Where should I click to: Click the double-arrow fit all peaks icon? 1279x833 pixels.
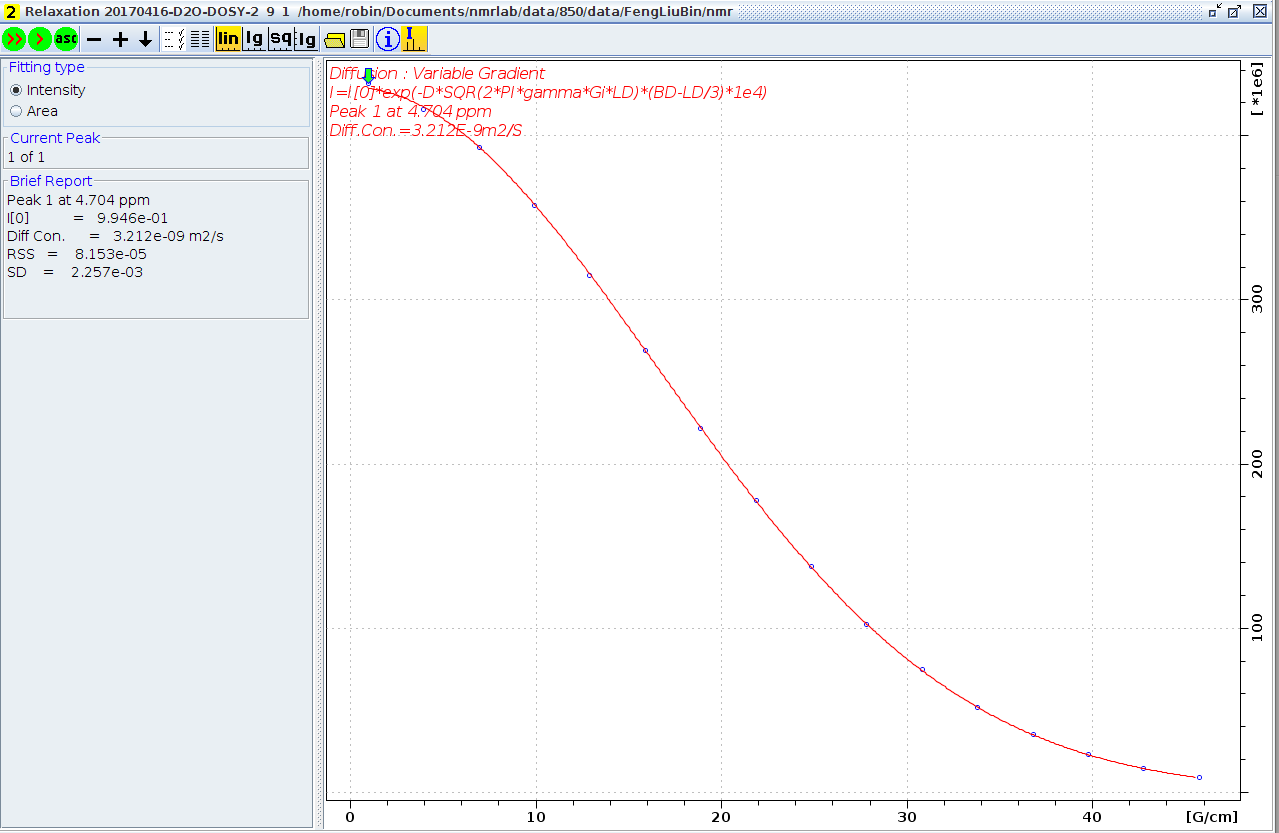click(x=14, y=39)
